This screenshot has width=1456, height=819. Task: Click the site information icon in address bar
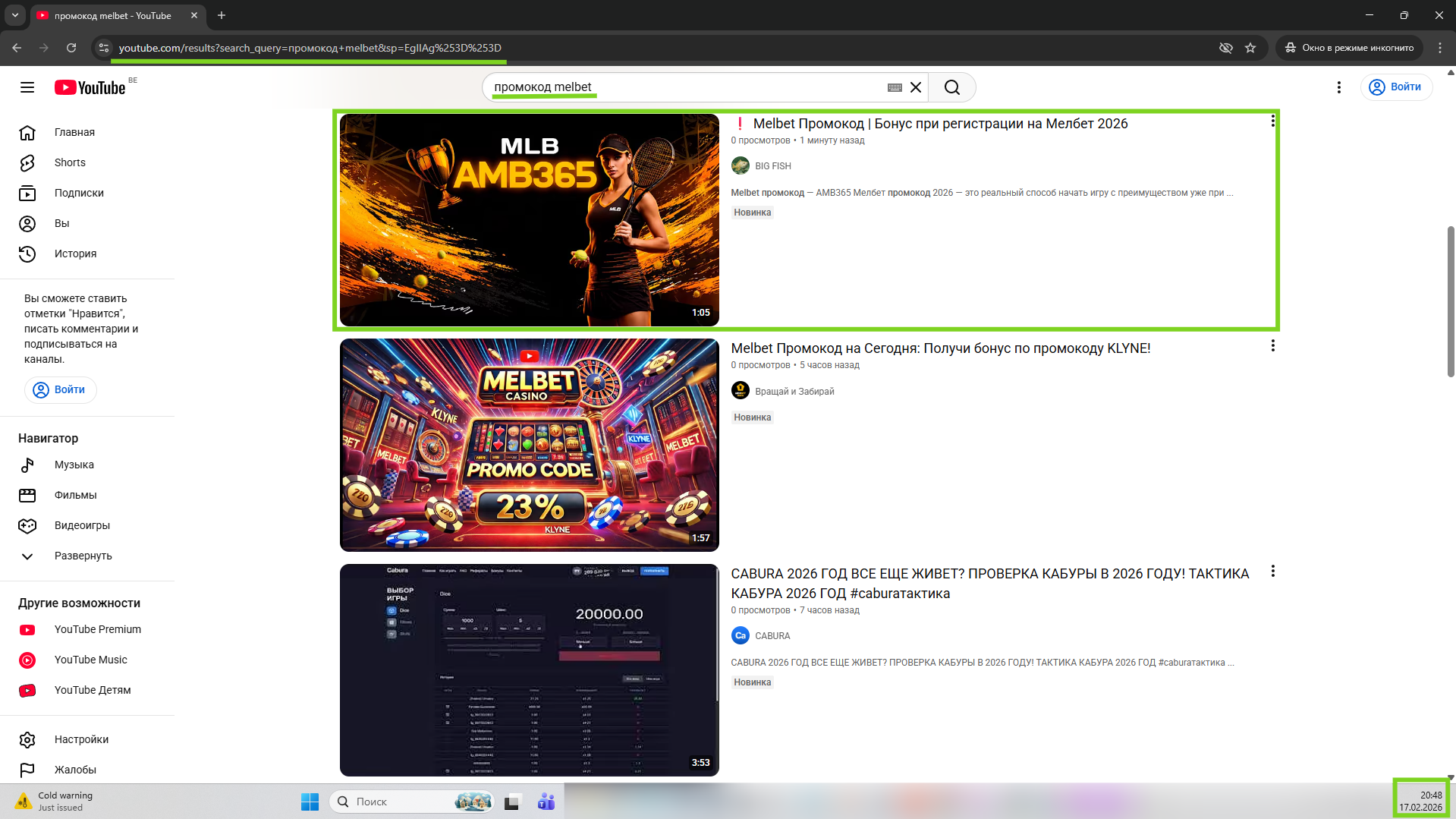tap(104, 48)
